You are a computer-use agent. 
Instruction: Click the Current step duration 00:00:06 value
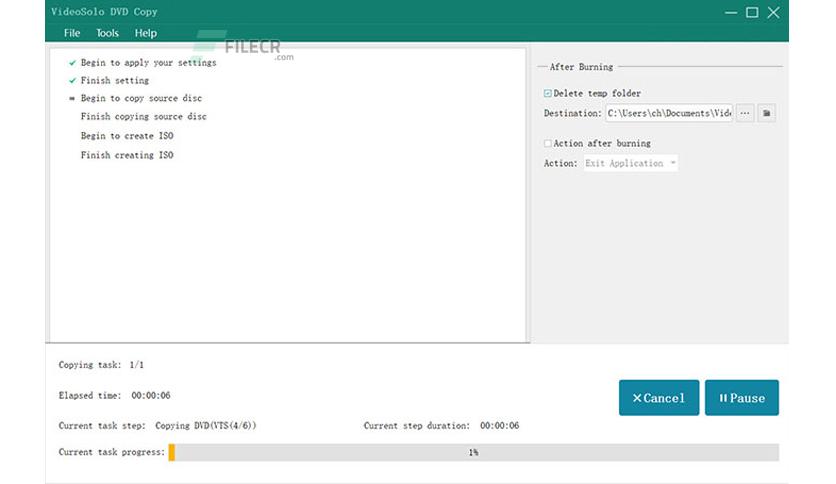point(500,426)
